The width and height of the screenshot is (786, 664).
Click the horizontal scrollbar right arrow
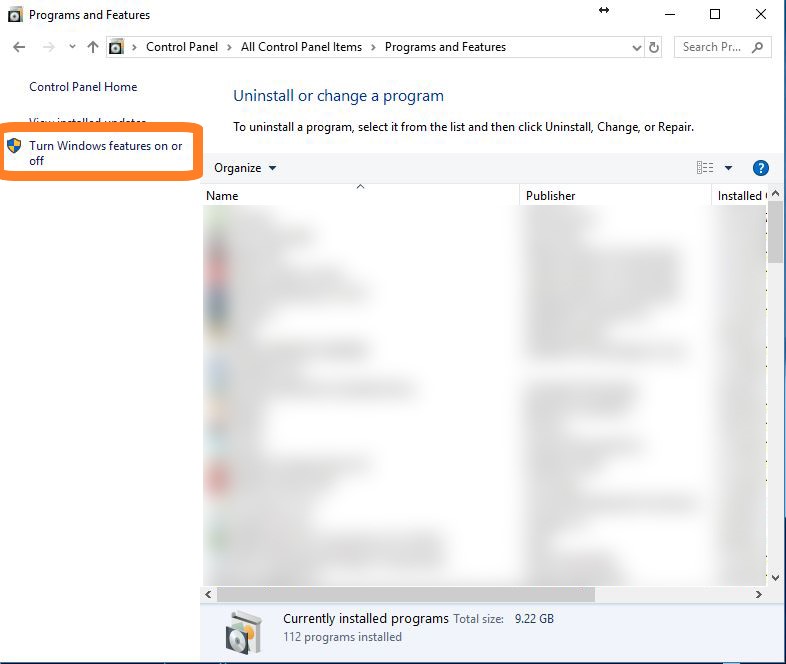pos(758,594)
